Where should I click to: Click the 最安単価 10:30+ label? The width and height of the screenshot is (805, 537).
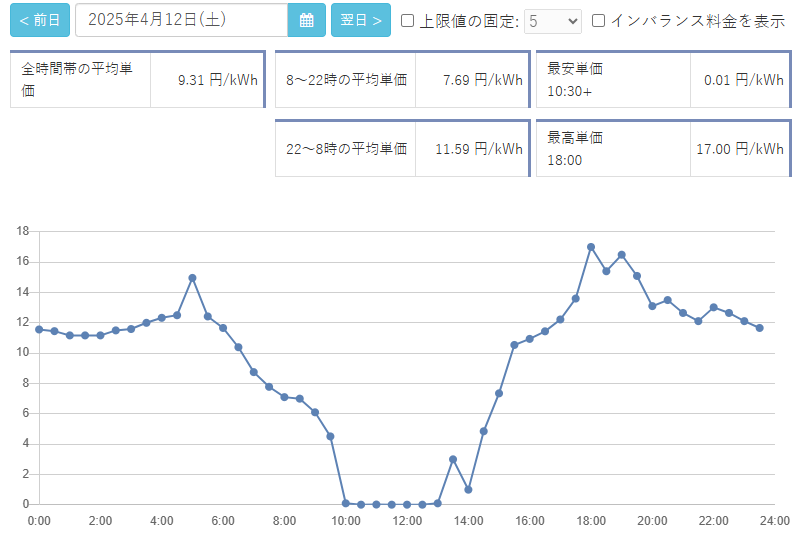point(575,80)
